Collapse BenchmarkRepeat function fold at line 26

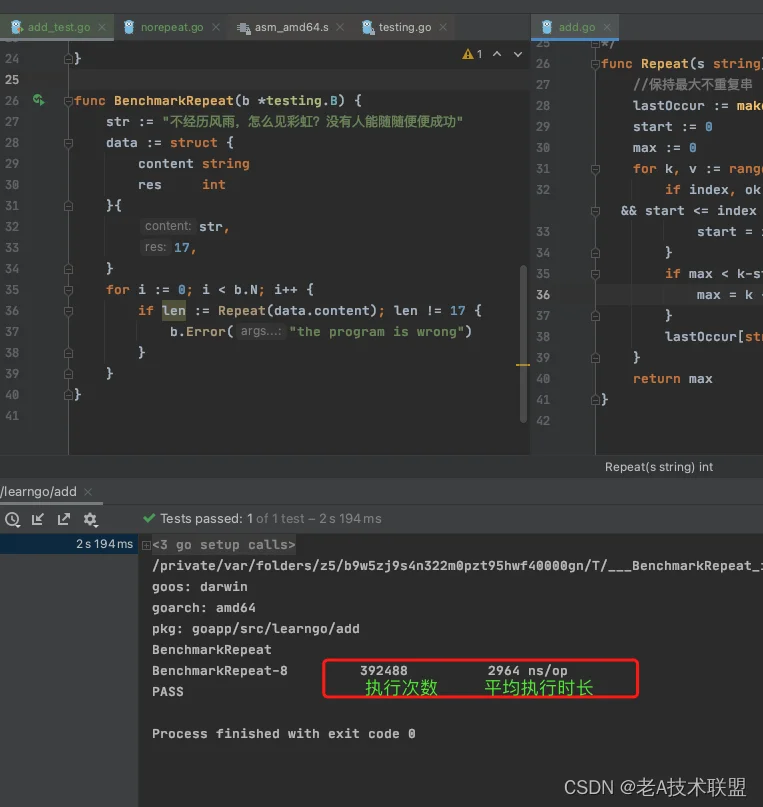coord(68,101)
